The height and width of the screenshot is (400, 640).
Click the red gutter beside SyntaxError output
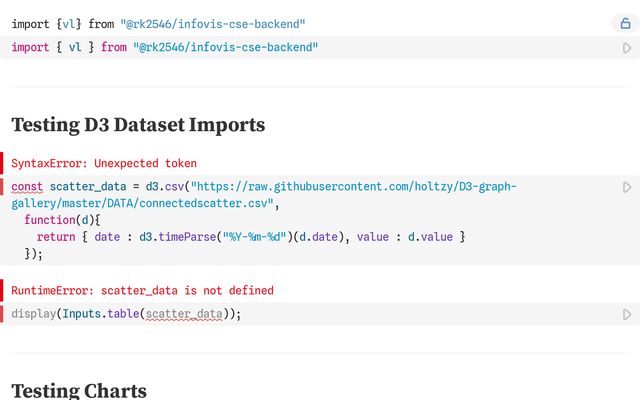(x=2, y=163)
